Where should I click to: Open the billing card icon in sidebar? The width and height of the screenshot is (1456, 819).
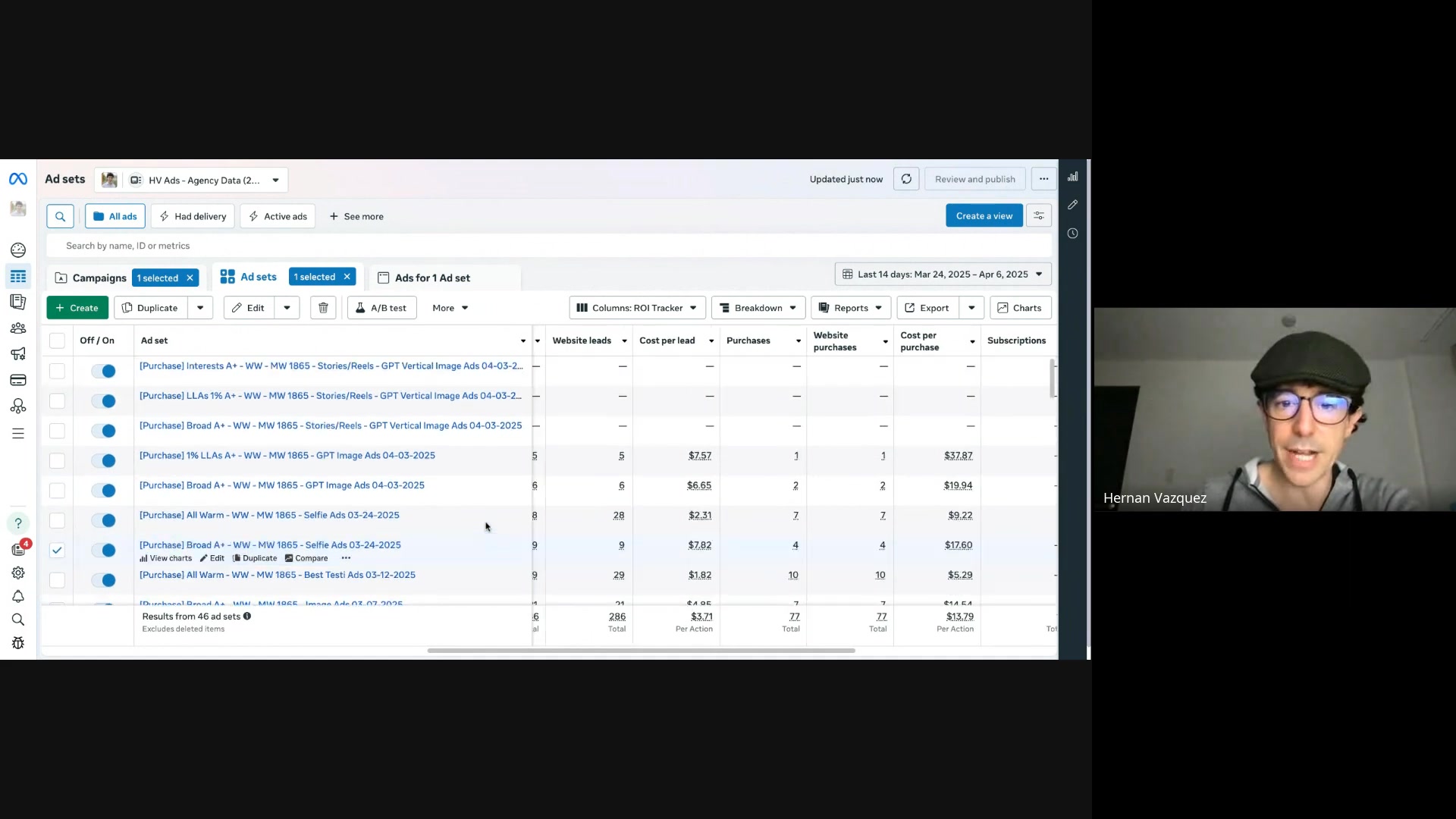18,380
